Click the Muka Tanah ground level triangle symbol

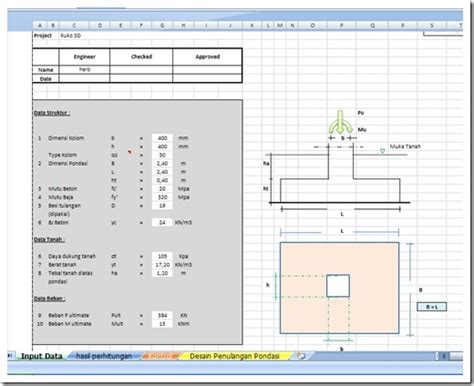(382, 151)
